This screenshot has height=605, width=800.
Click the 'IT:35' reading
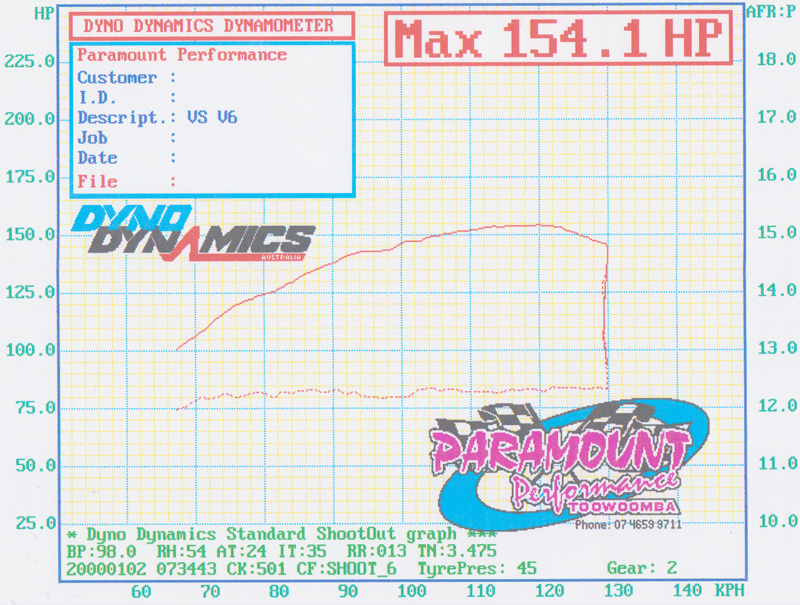302,551
